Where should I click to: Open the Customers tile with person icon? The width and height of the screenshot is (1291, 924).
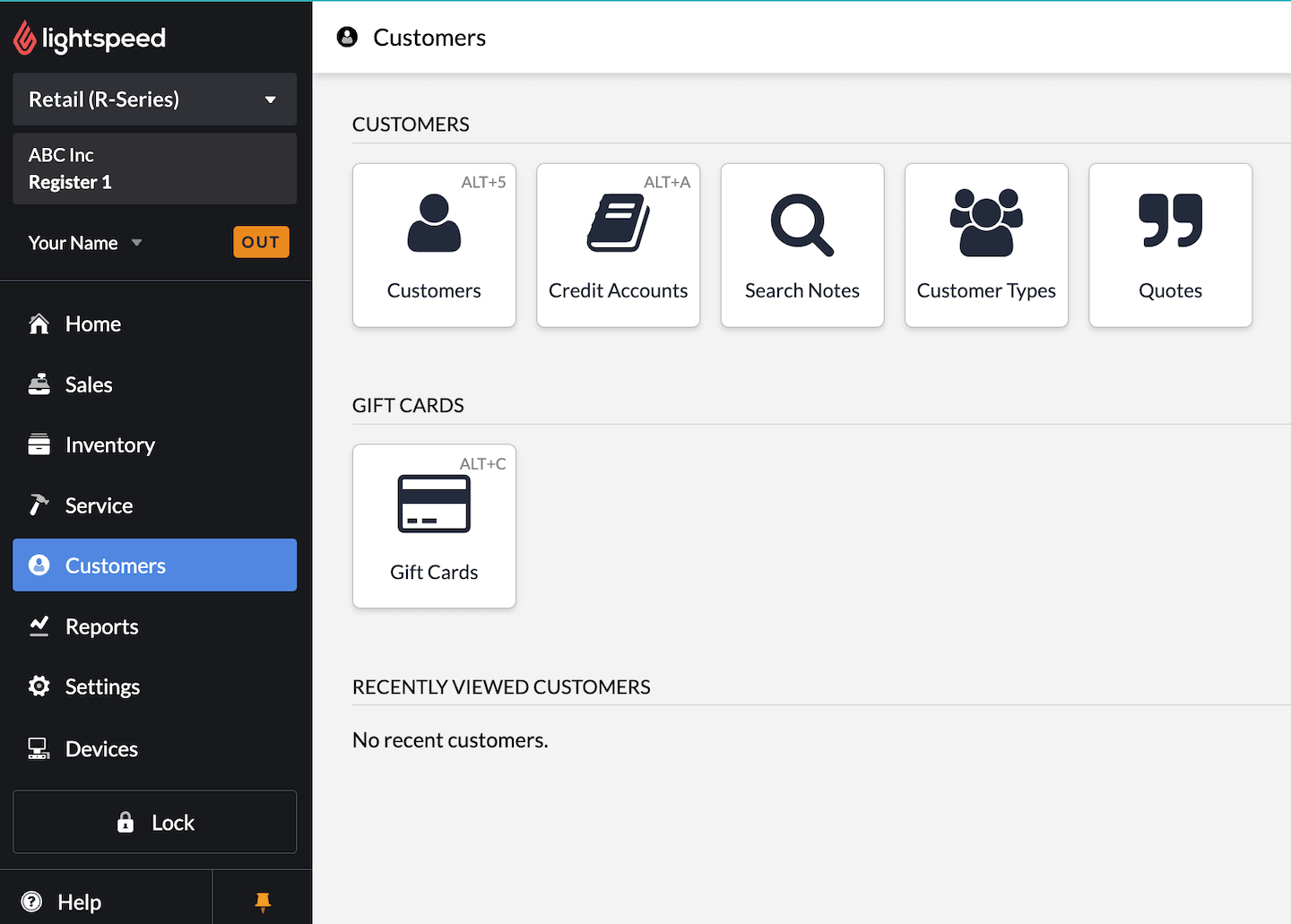coord(434,245)
